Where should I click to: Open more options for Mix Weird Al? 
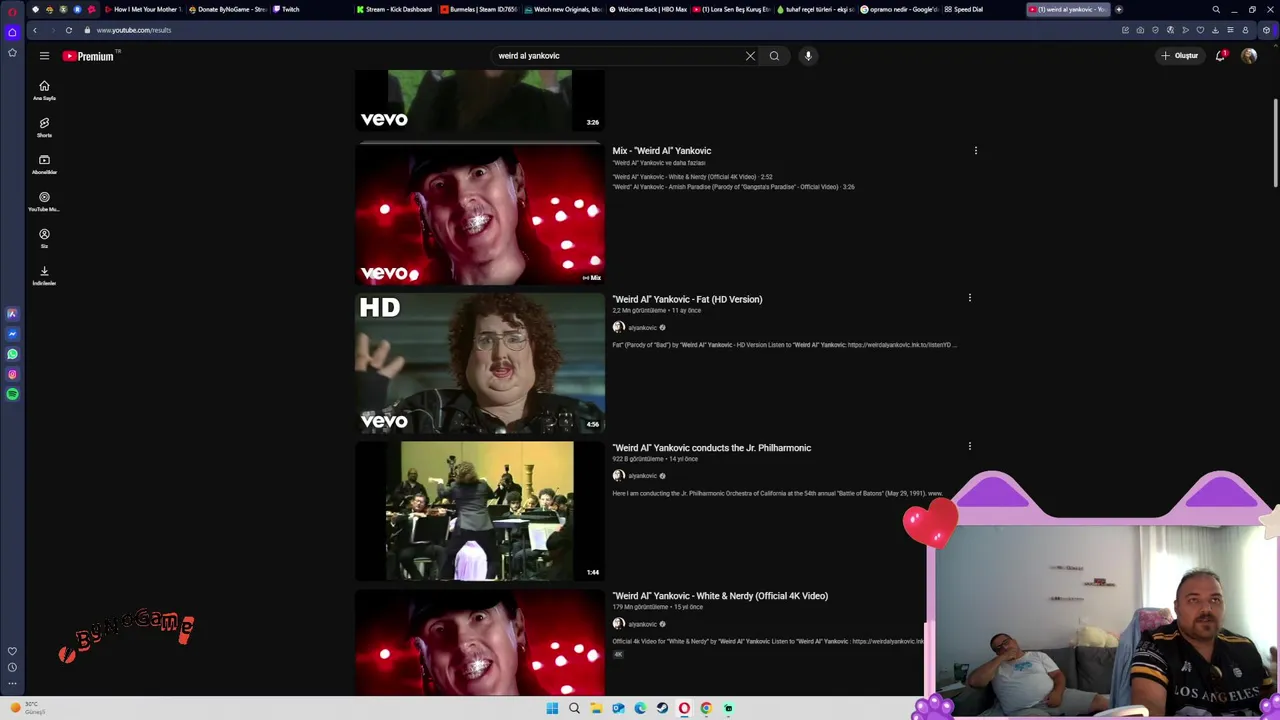point(976,151)
